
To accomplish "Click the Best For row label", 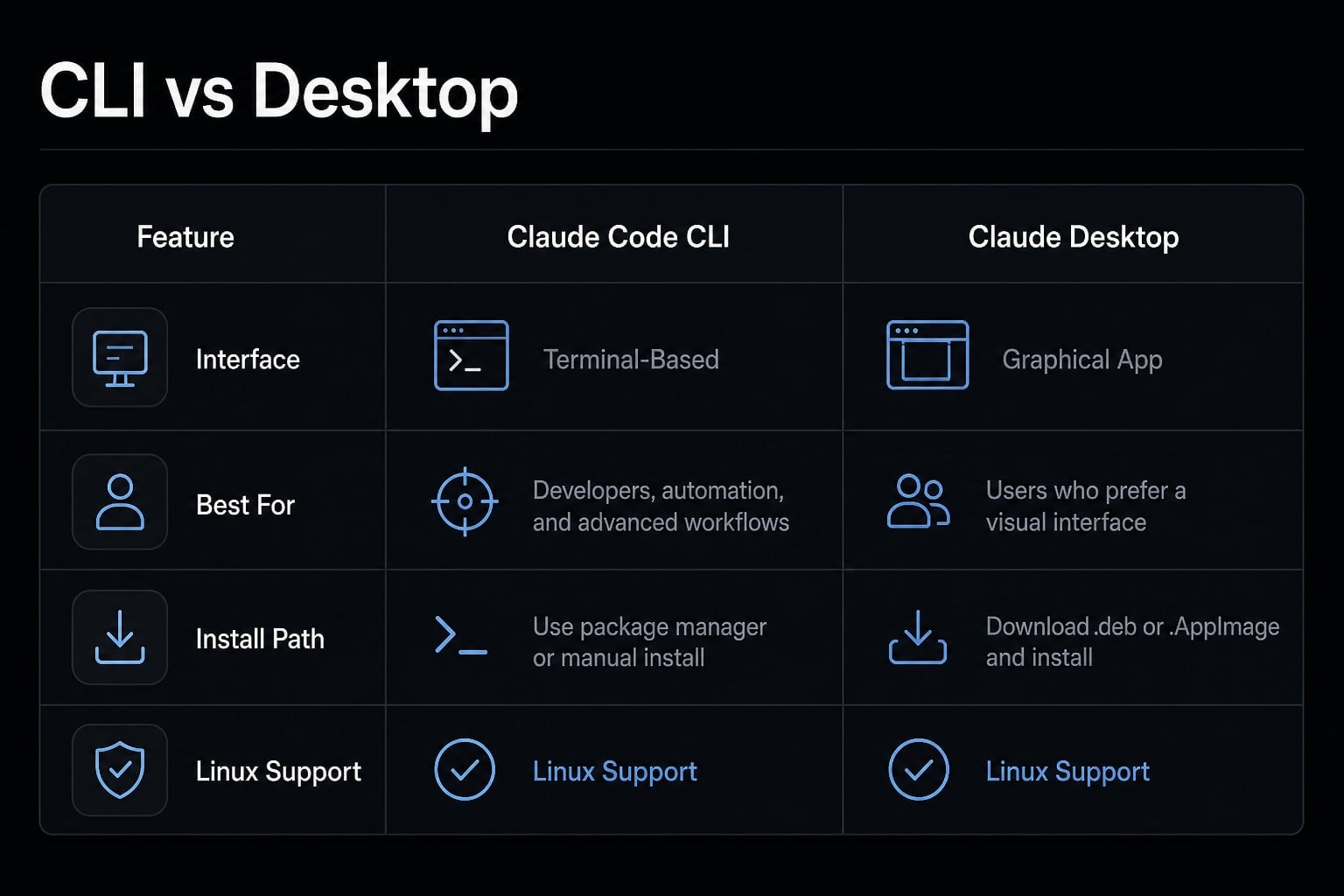I will (x=245, y=505).
